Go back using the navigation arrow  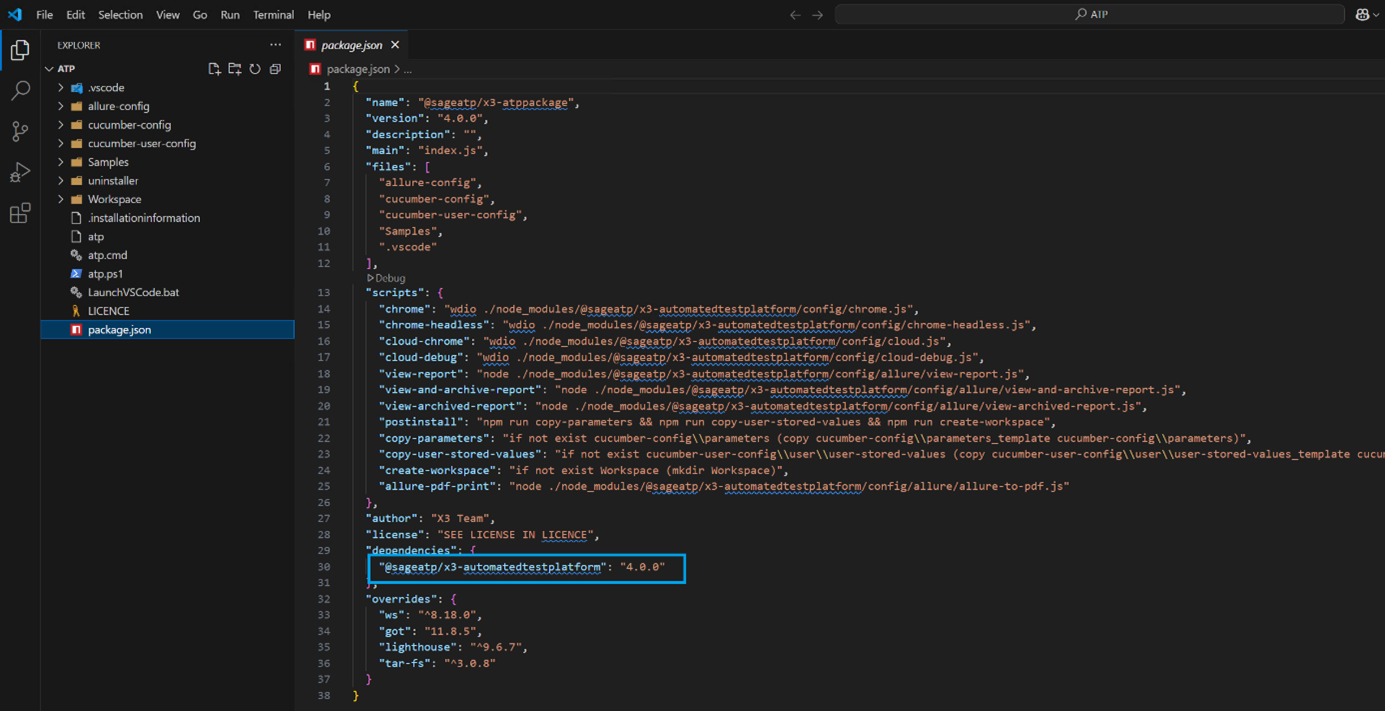(x=795, y=15)
